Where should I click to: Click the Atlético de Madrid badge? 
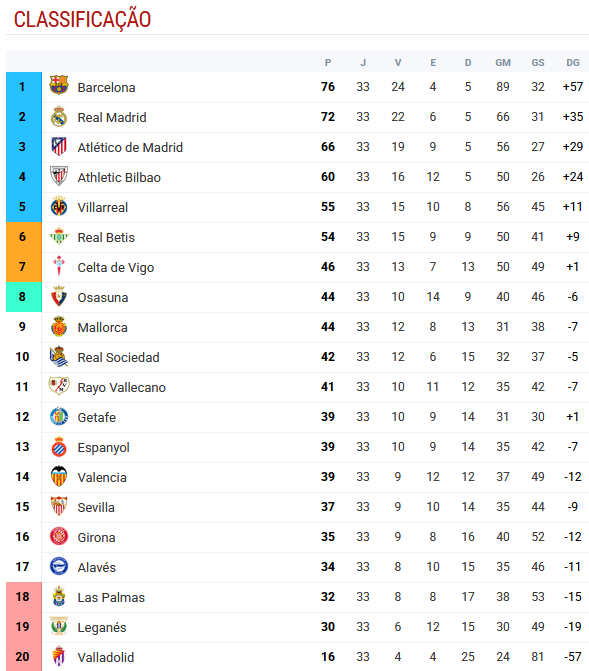point(59,146)
